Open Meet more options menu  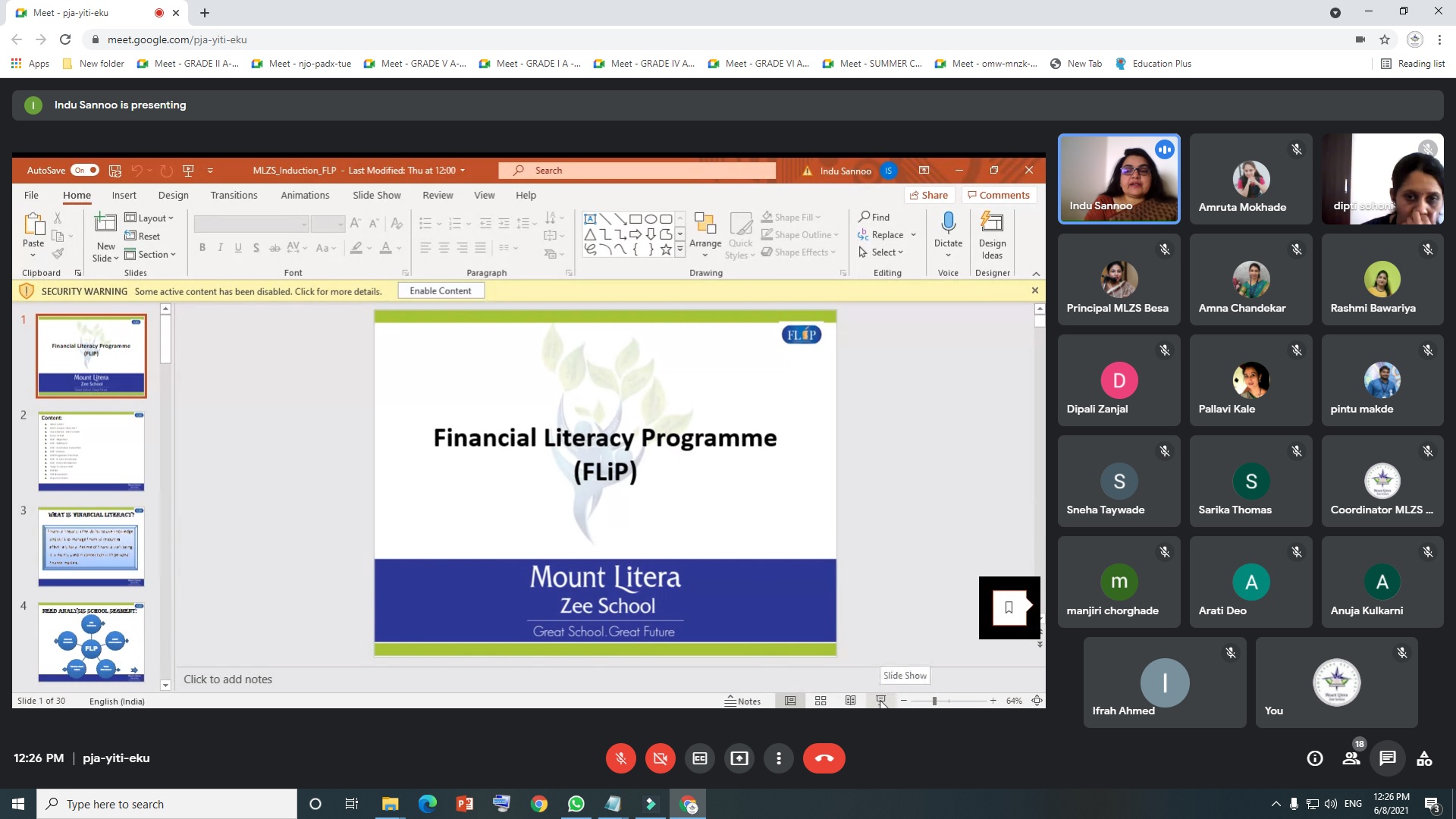779,758
